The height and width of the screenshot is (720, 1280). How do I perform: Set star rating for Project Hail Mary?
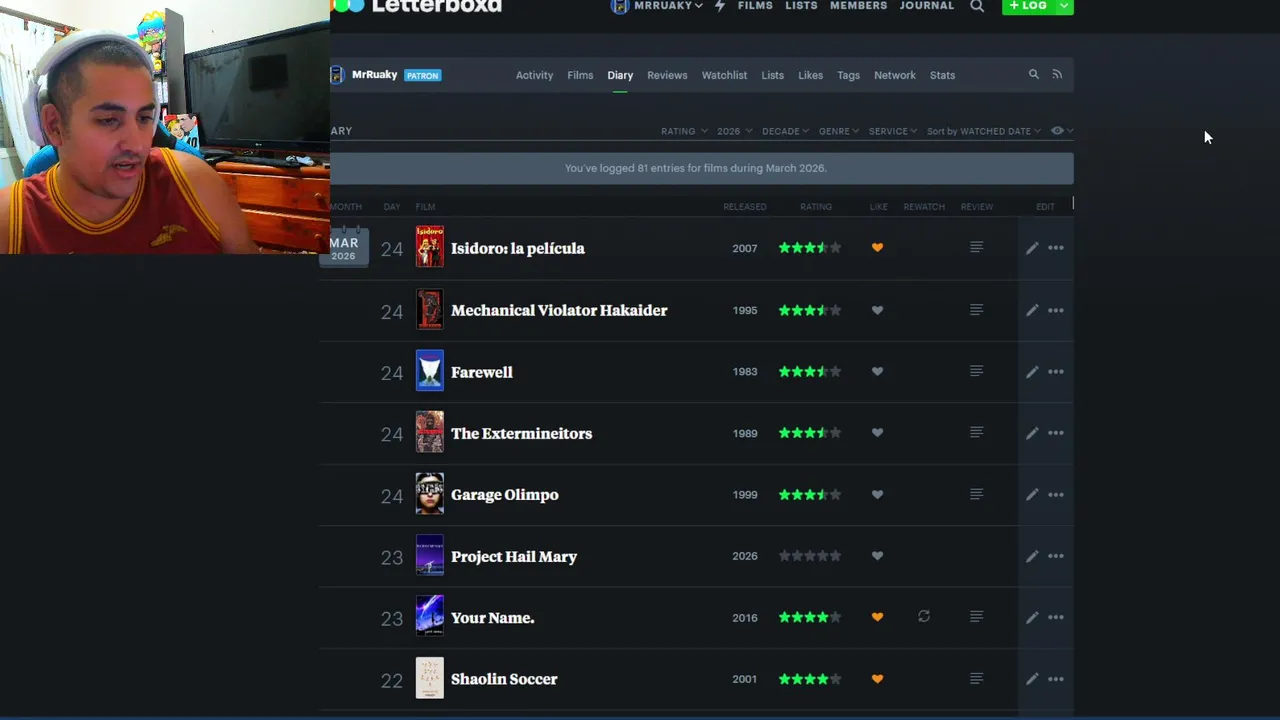810,556
